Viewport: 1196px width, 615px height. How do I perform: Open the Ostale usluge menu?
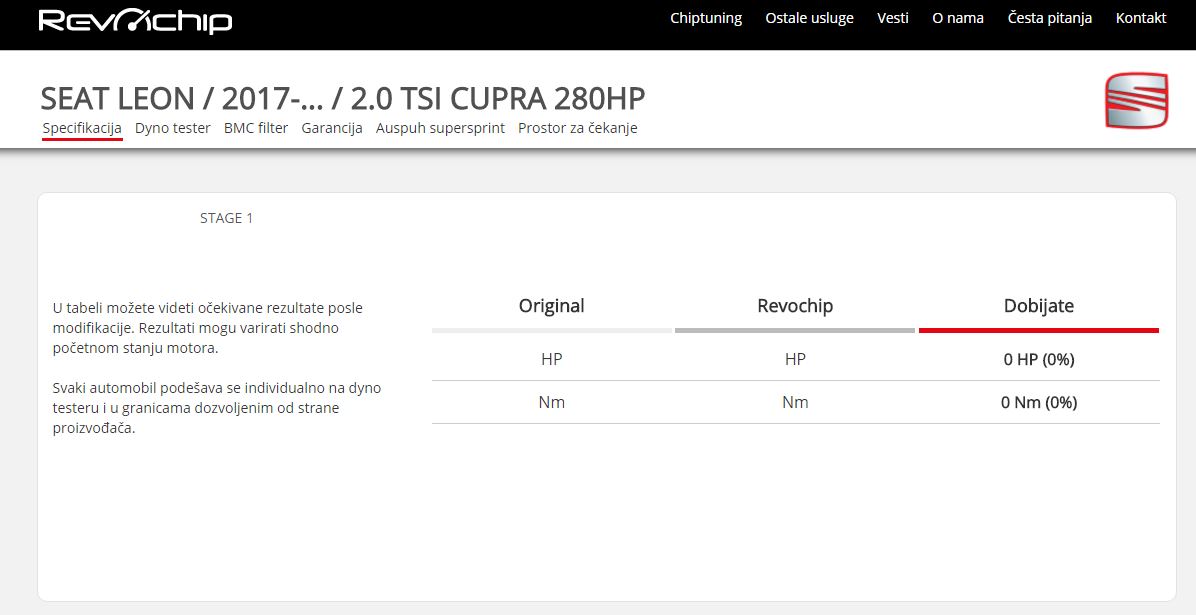coord(809,18)
